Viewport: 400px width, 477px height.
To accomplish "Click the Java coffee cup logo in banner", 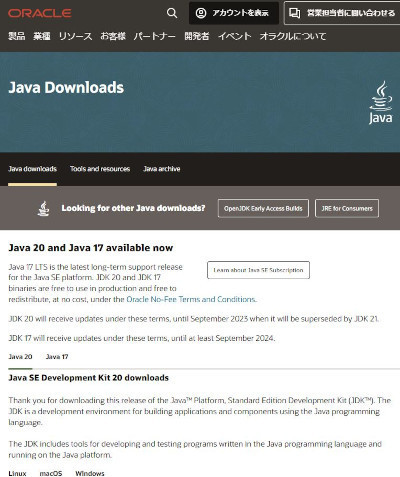I will 381,102.
